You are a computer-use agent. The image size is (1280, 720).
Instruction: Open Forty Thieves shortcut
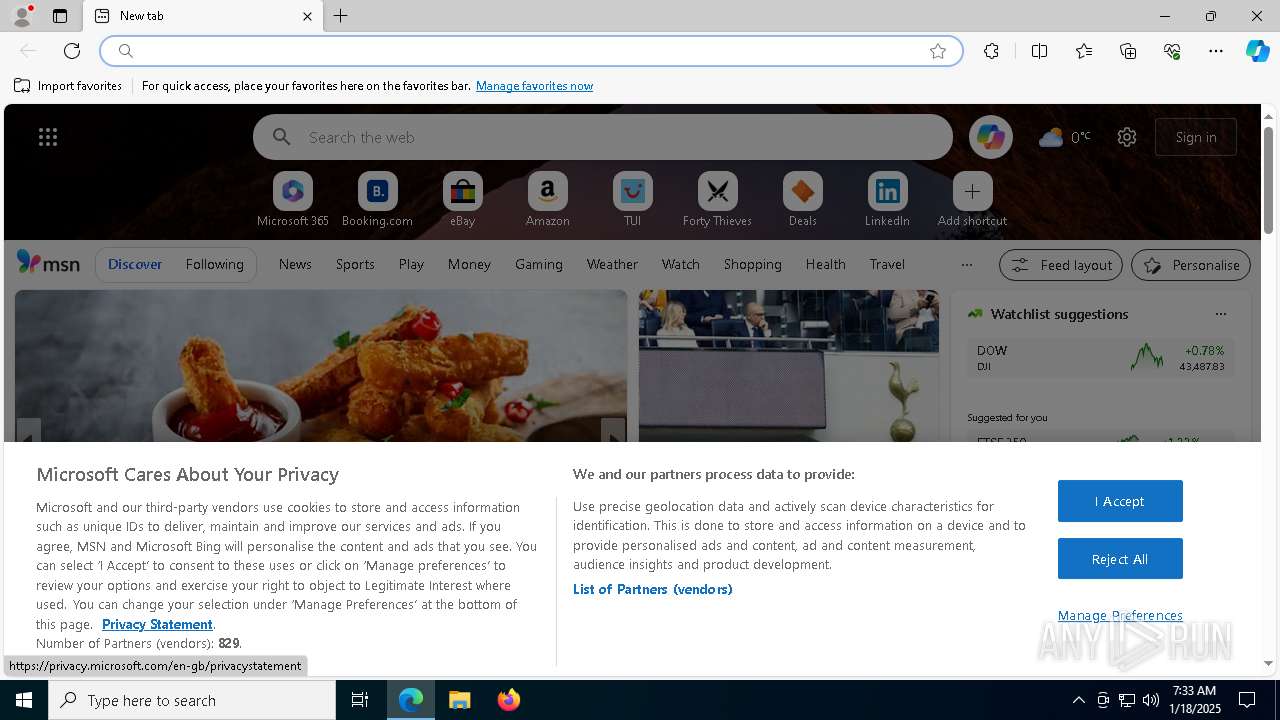717,200
